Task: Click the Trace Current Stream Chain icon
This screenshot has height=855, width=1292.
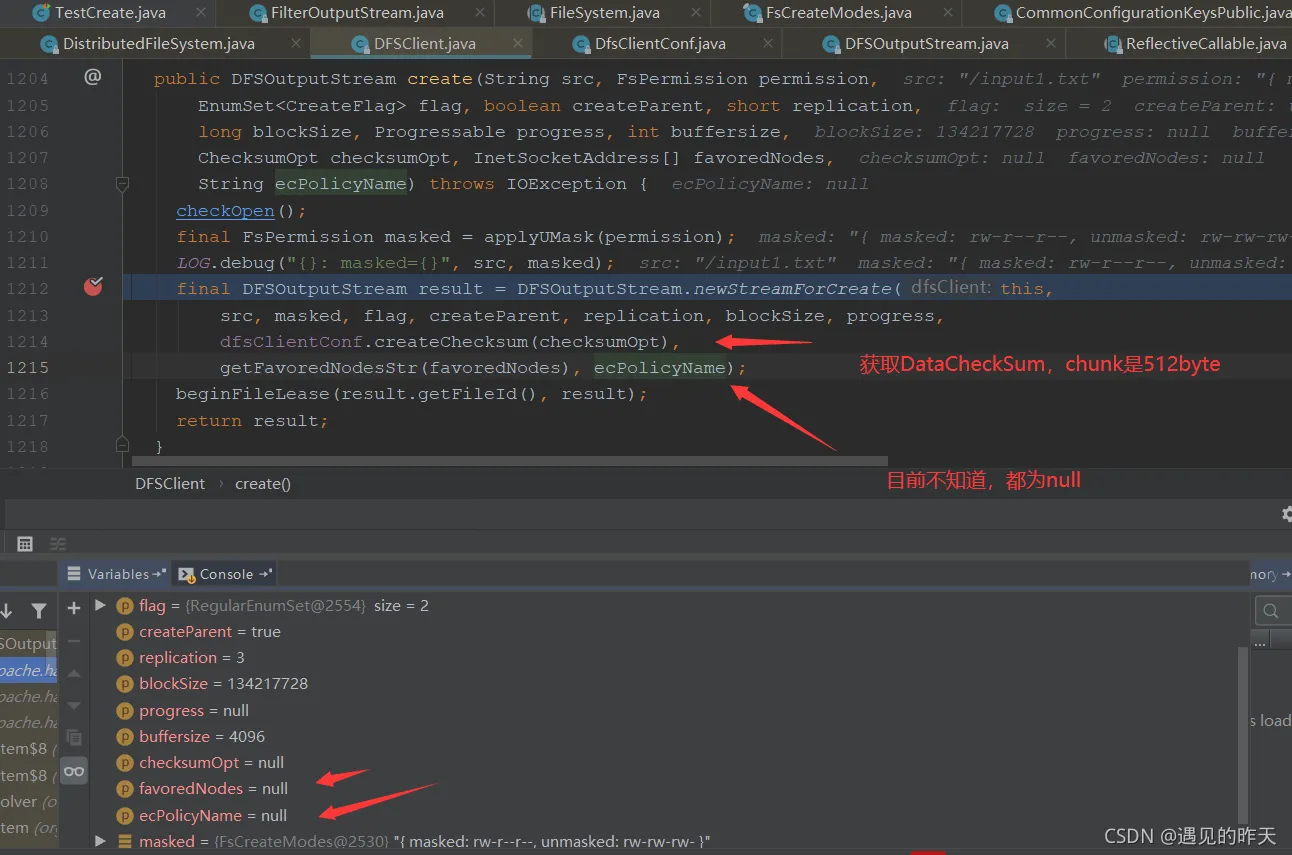Action: (58, 544)
